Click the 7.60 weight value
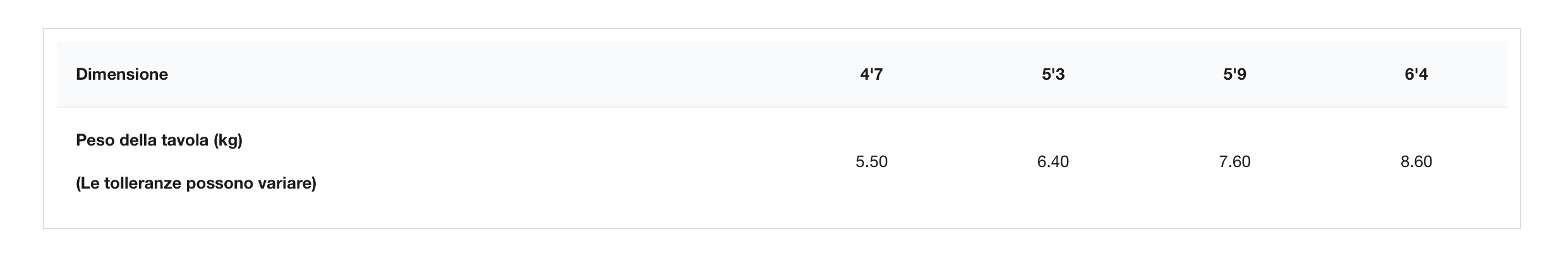This screenshot has width=1568, height=262. (x=1234, y=162)
